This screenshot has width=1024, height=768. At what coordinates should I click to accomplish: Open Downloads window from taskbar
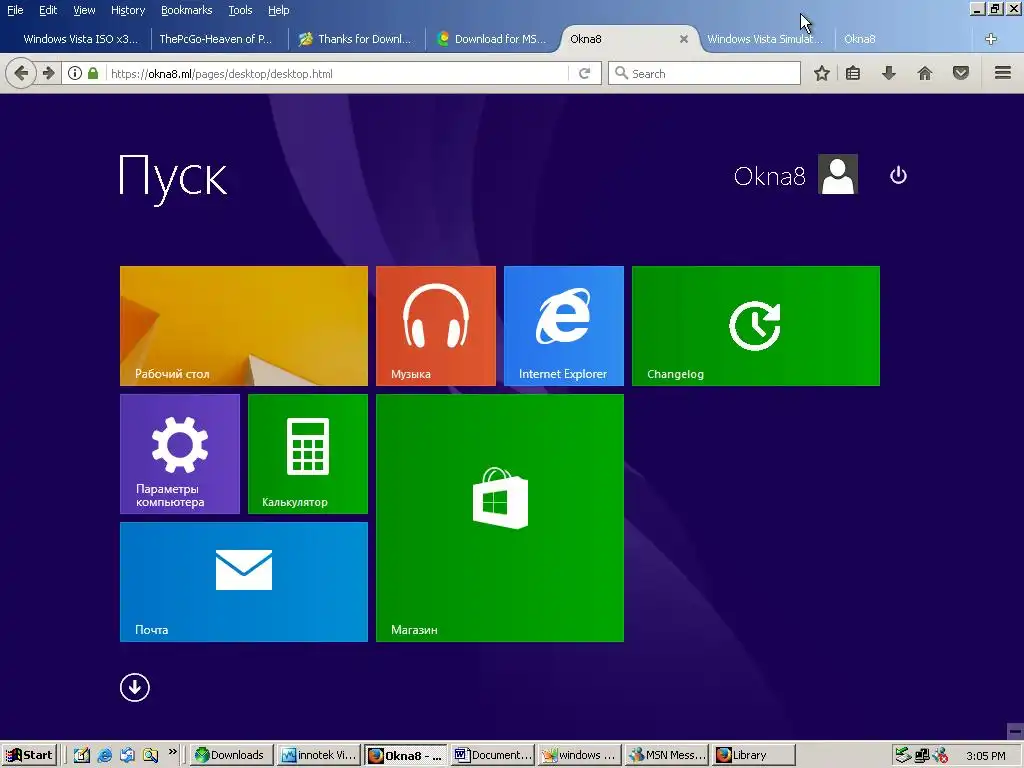[x=230, y=755]
